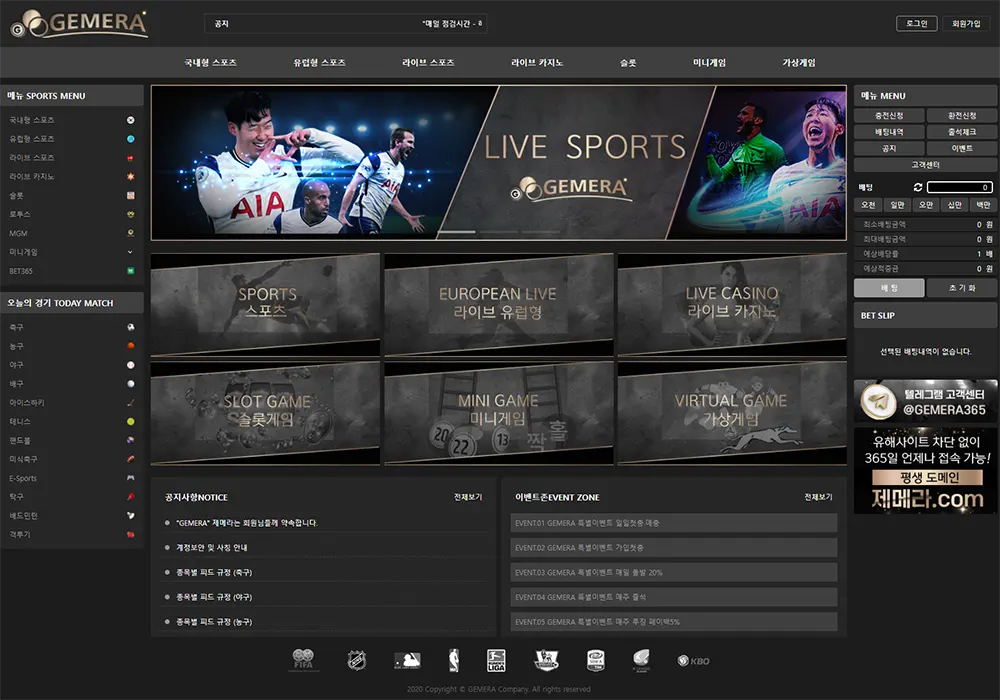Click the 라이브 스포츠 sidebar icon

pyautogui.click(x=131, y=157)
